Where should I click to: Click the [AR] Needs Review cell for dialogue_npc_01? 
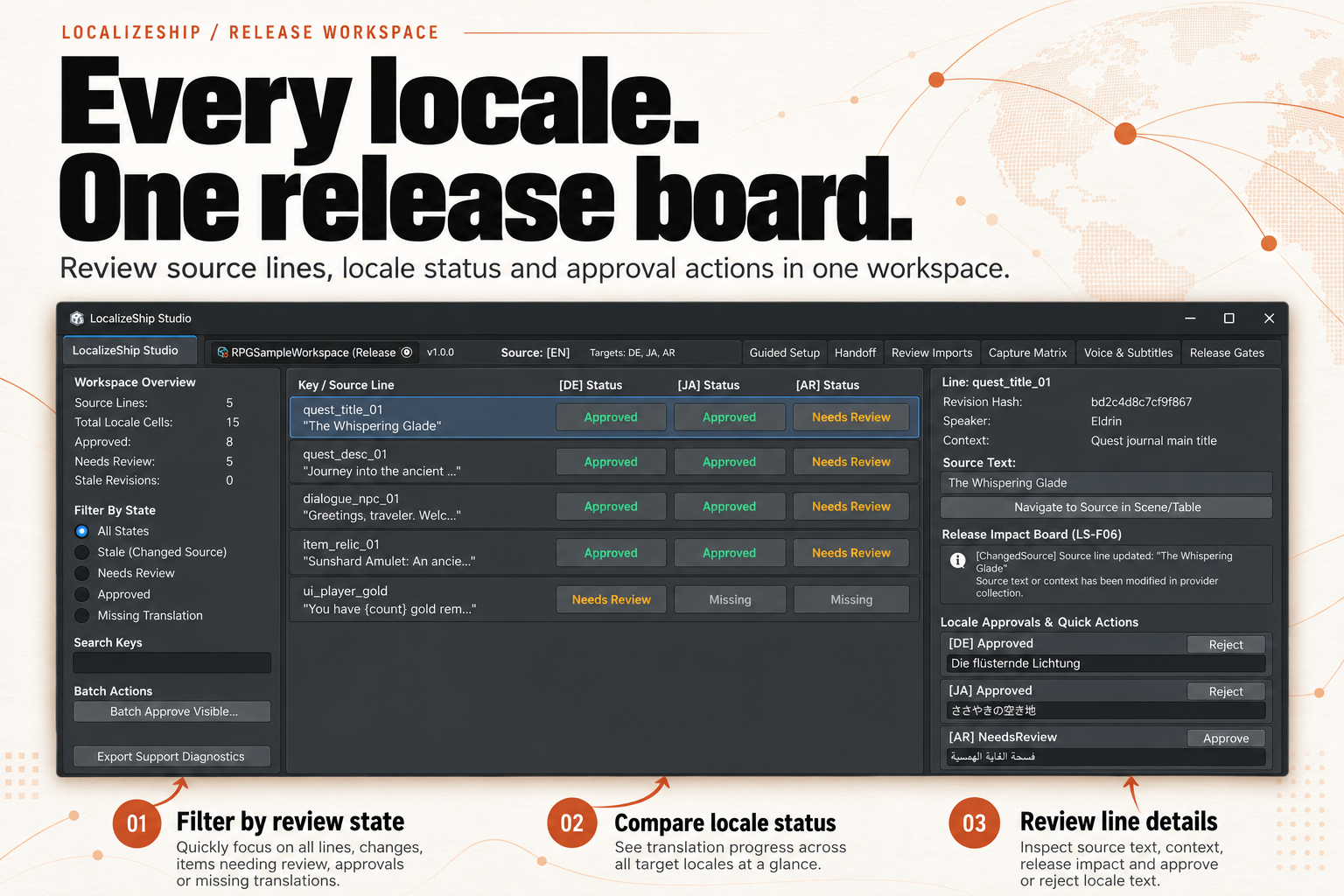pyautogui.click(x=850, y=507)
